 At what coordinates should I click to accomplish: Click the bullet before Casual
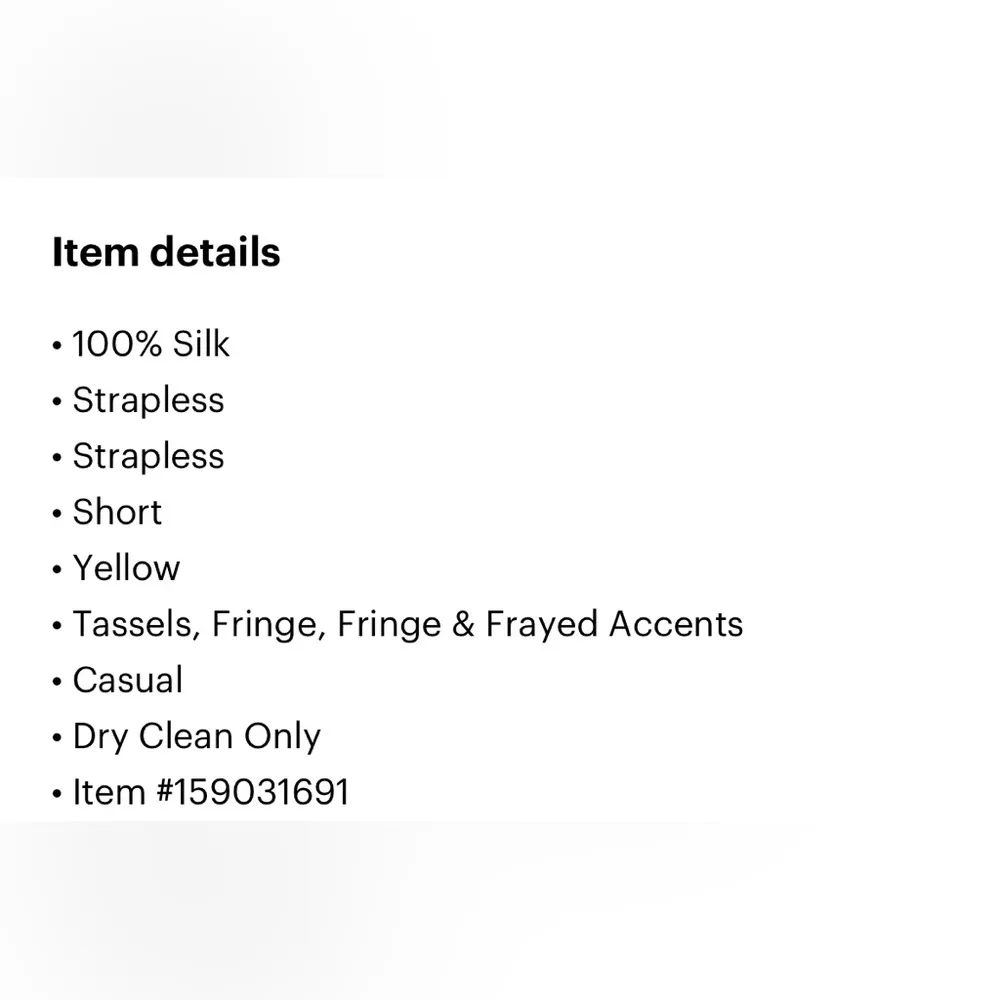57,682
